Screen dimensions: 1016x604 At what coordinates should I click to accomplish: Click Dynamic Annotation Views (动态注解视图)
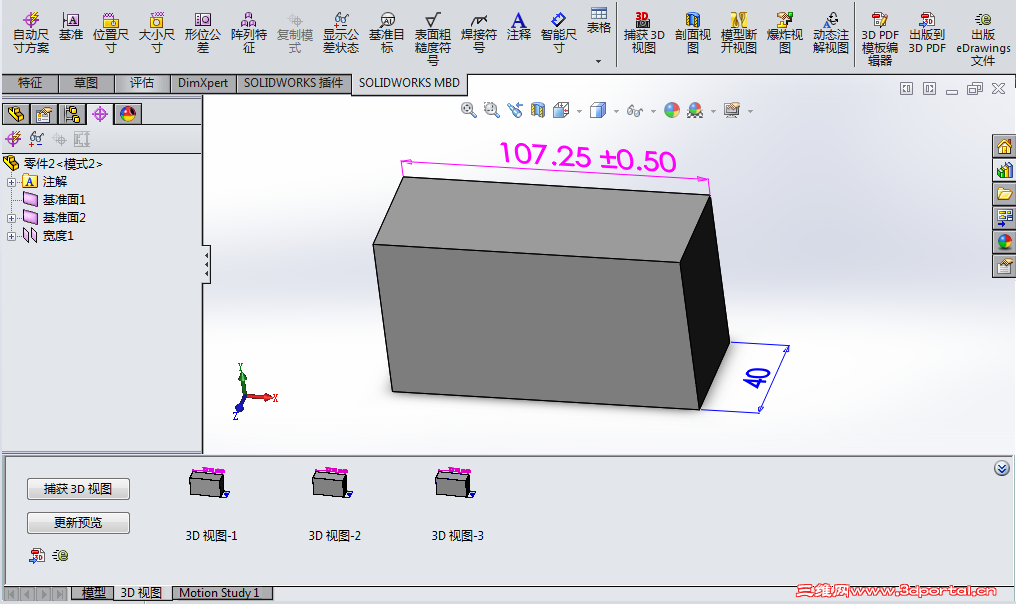[831, 32]
